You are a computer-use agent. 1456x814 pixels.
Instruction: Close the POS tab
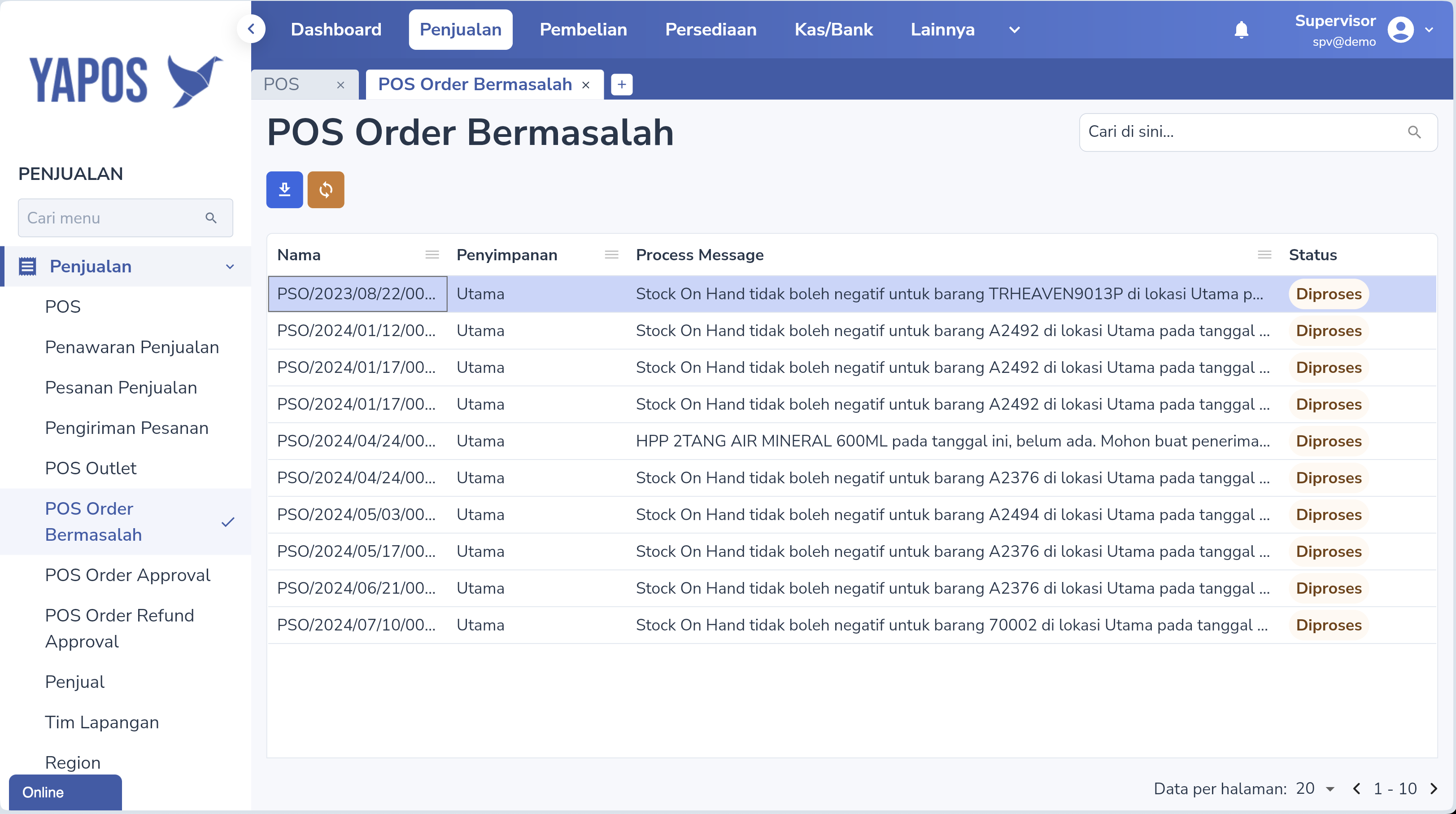(340, 85)
